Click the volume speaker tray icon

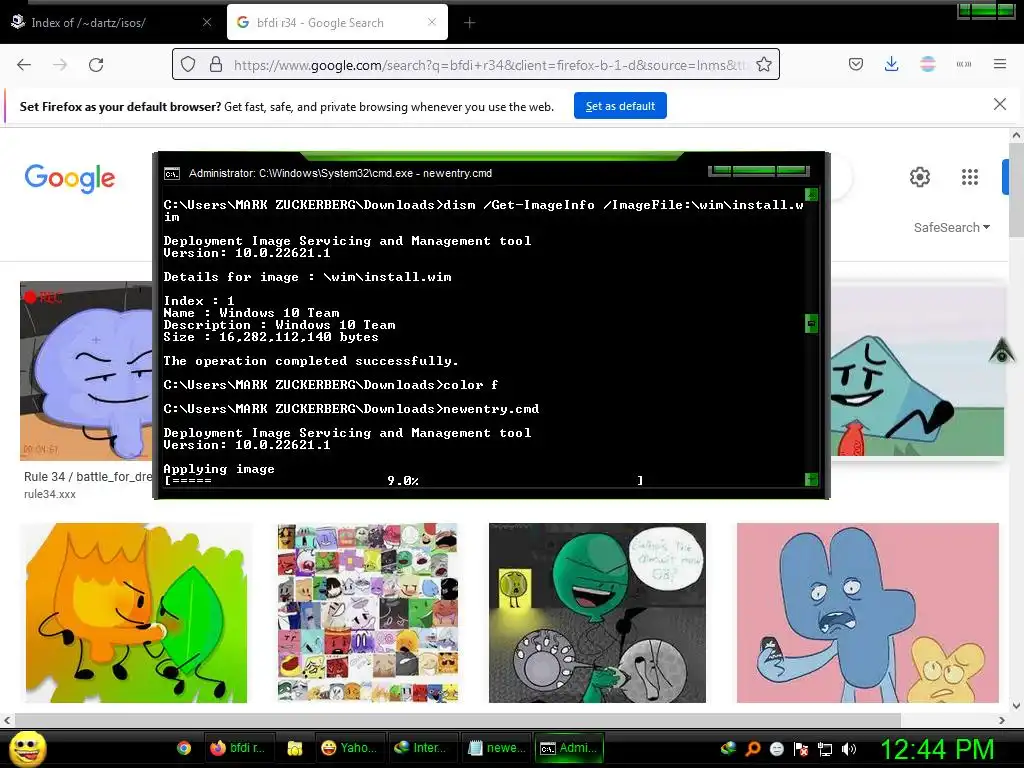pos(849,748)
